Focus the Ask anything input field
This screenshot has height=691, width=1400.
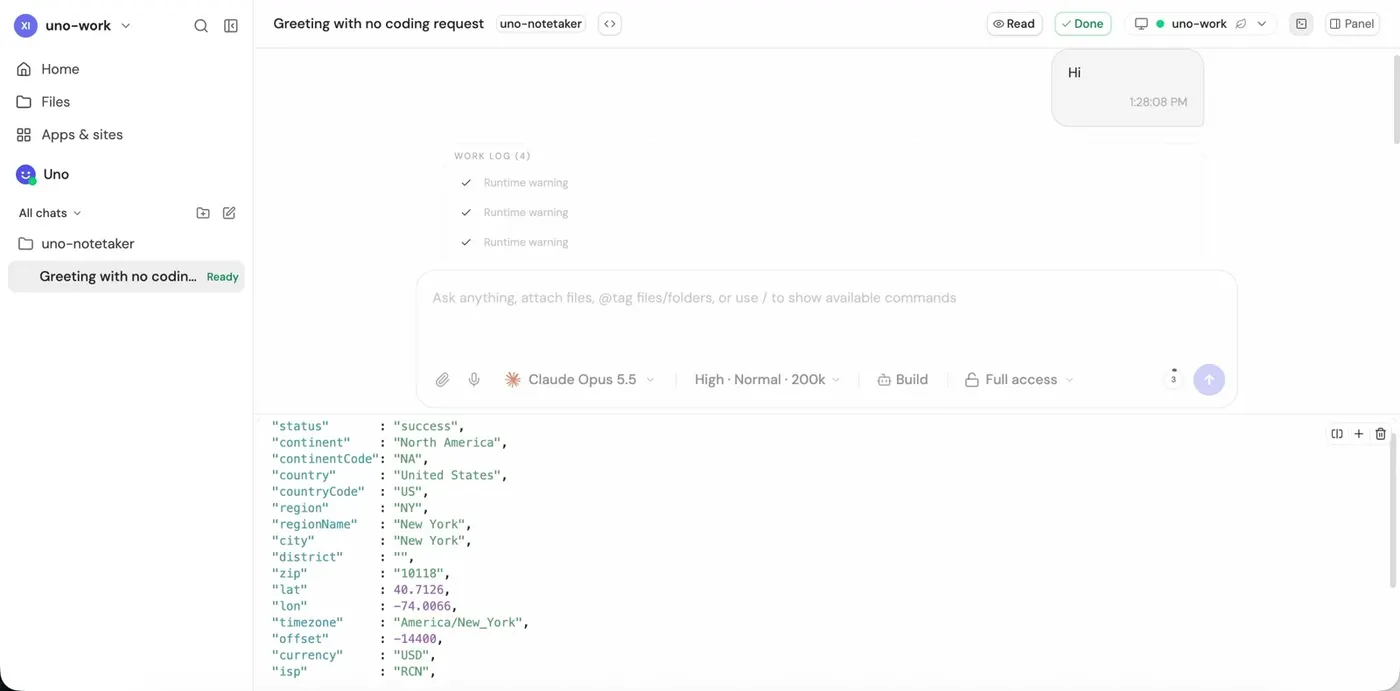(x=826, y=298)
